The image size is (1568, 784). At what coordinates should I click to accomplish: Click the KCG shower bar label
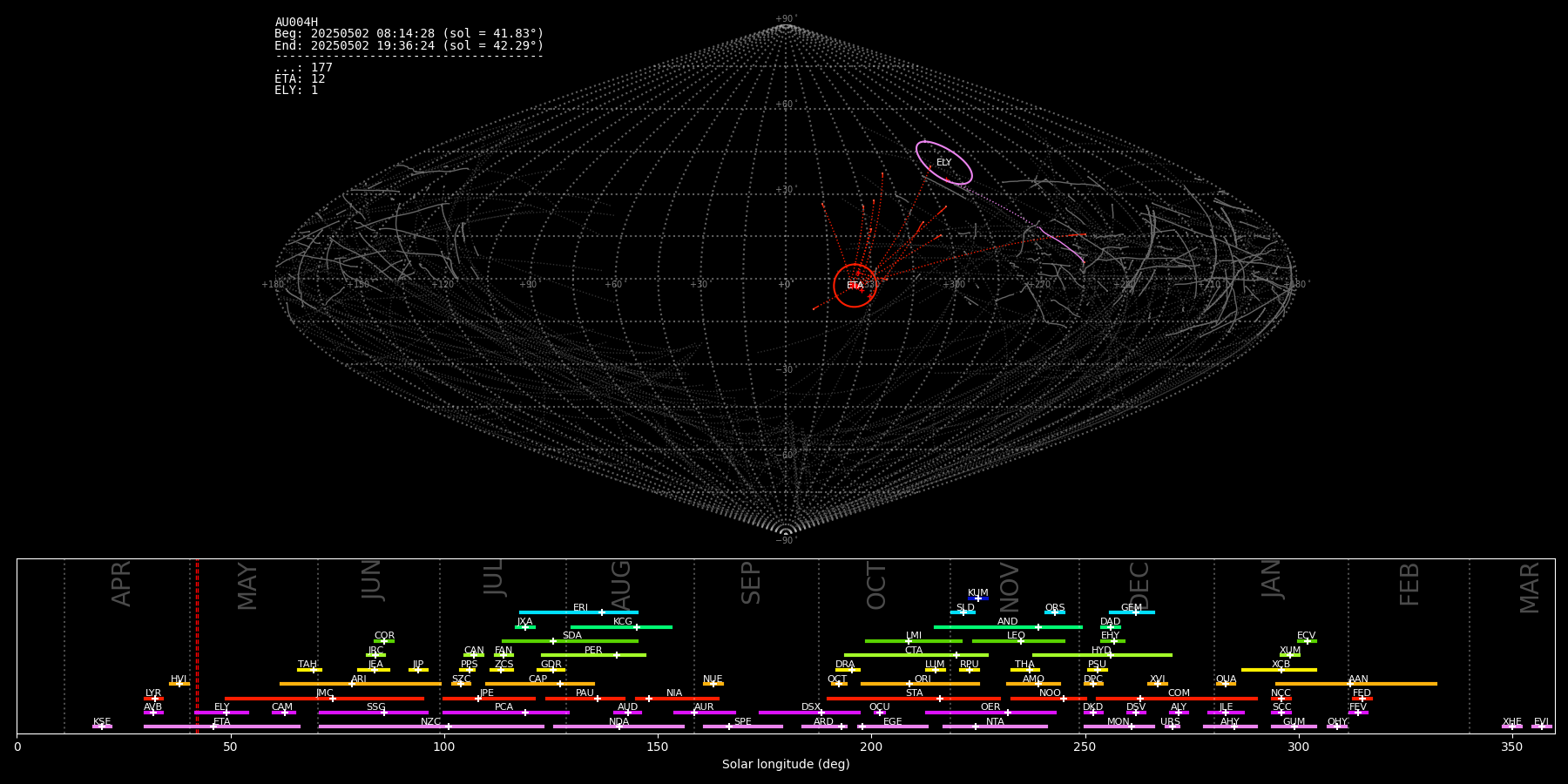pyautogui.click(x=623, y=622)
